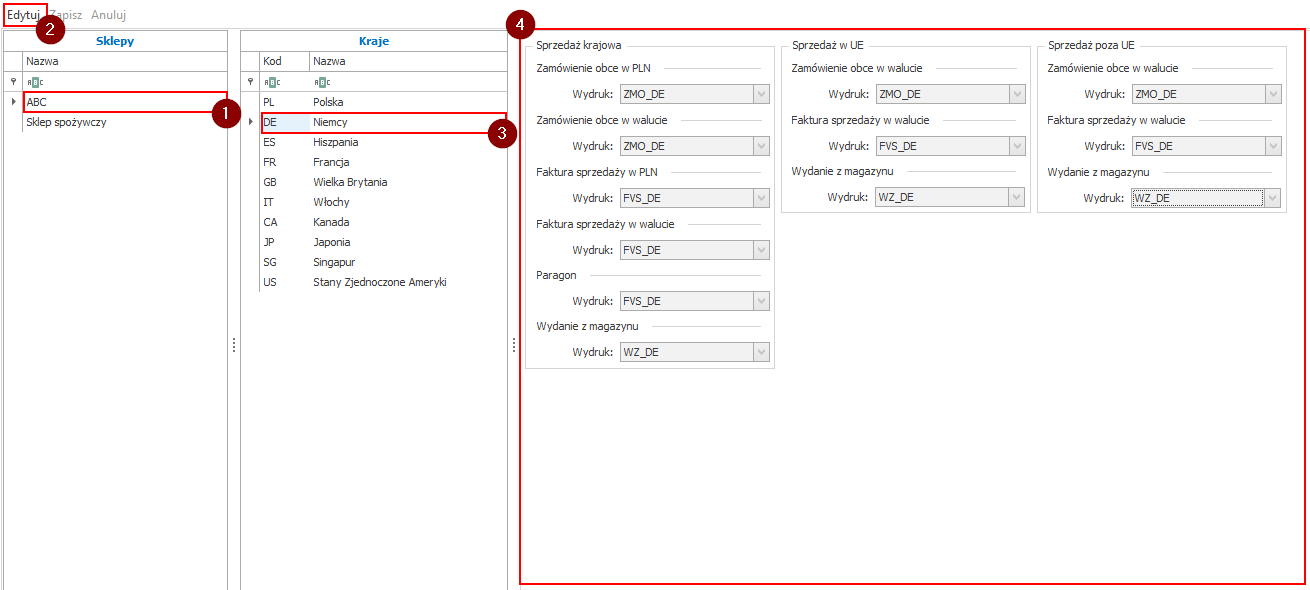Click the filter condition icon in Kraje Kod column
This screenshot has width=1310, height=590.
pos(271,82)
